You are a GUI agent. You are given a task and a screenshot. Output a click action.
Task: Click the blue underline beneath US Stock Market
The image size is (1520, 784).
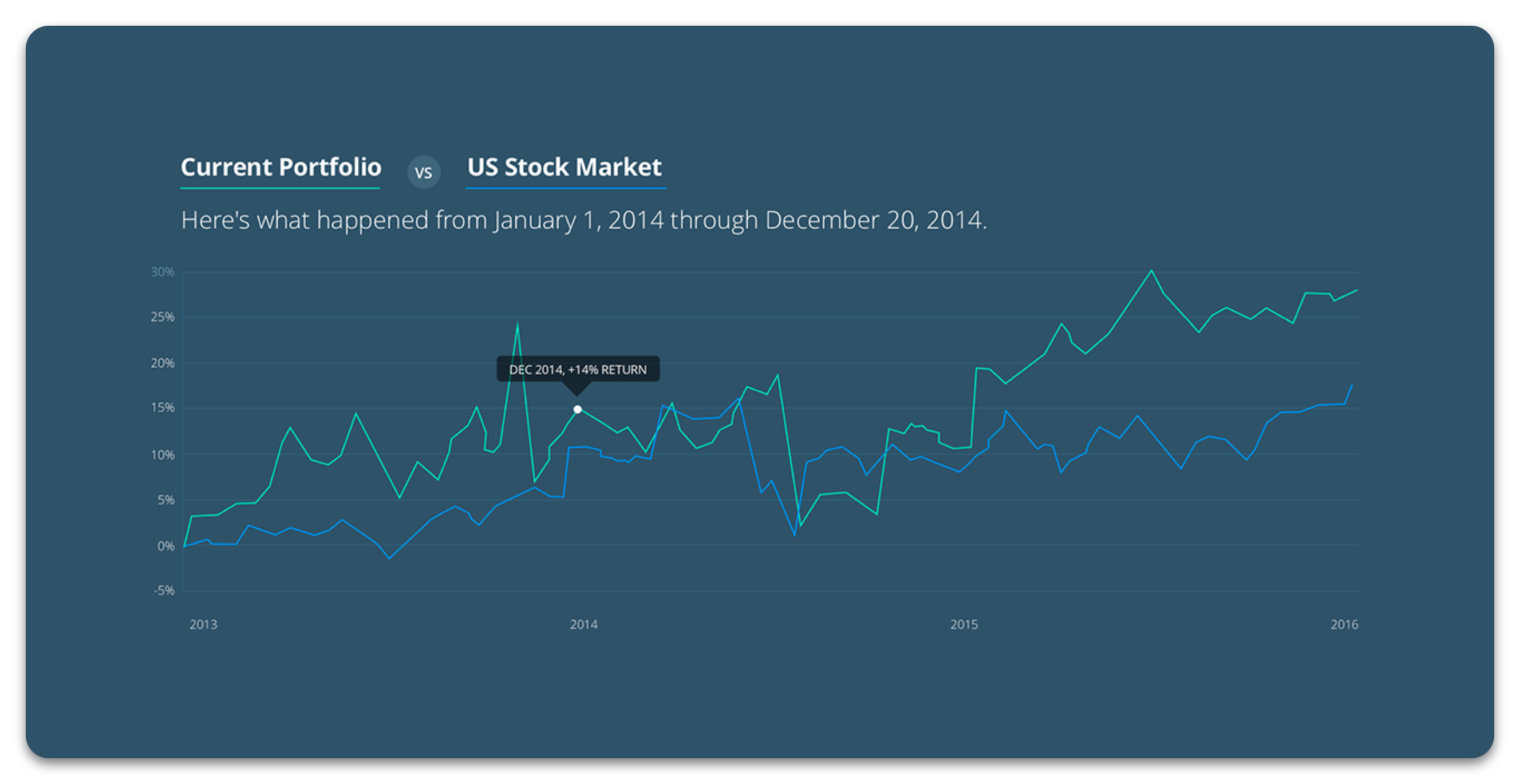tap(566, 188)
